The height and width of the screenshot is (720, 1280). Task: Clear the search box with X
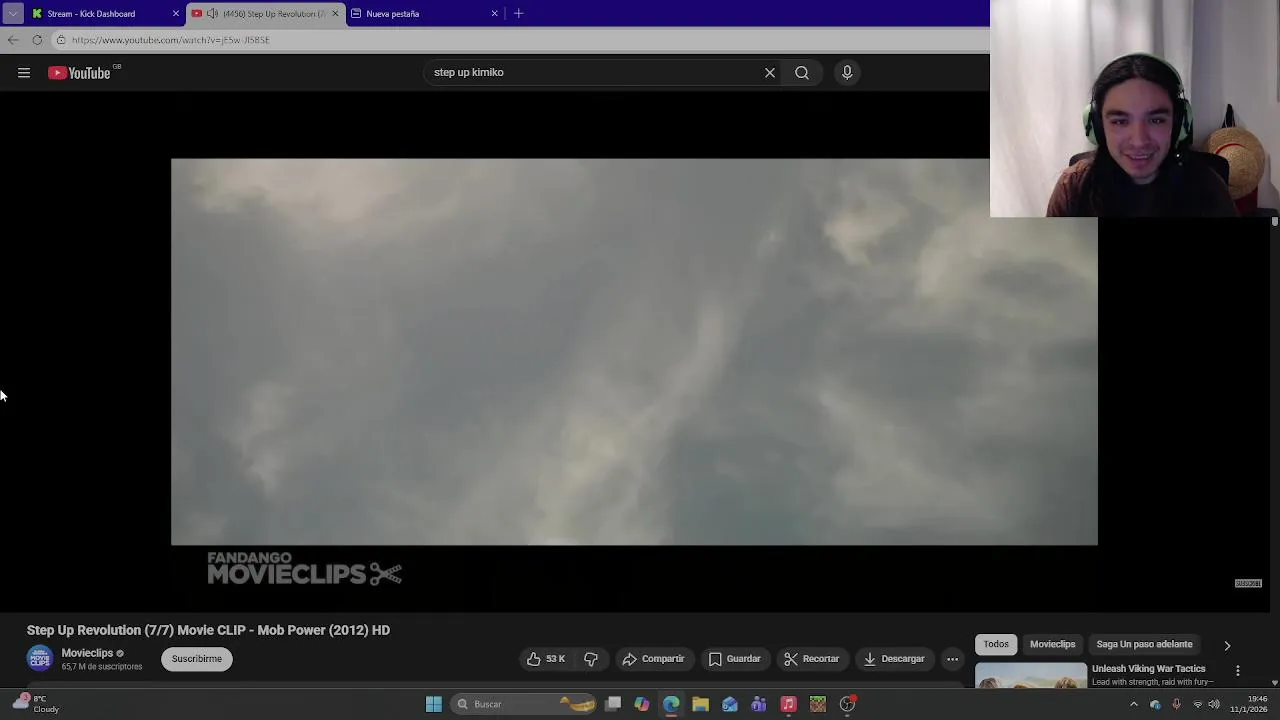coord(770,73)
